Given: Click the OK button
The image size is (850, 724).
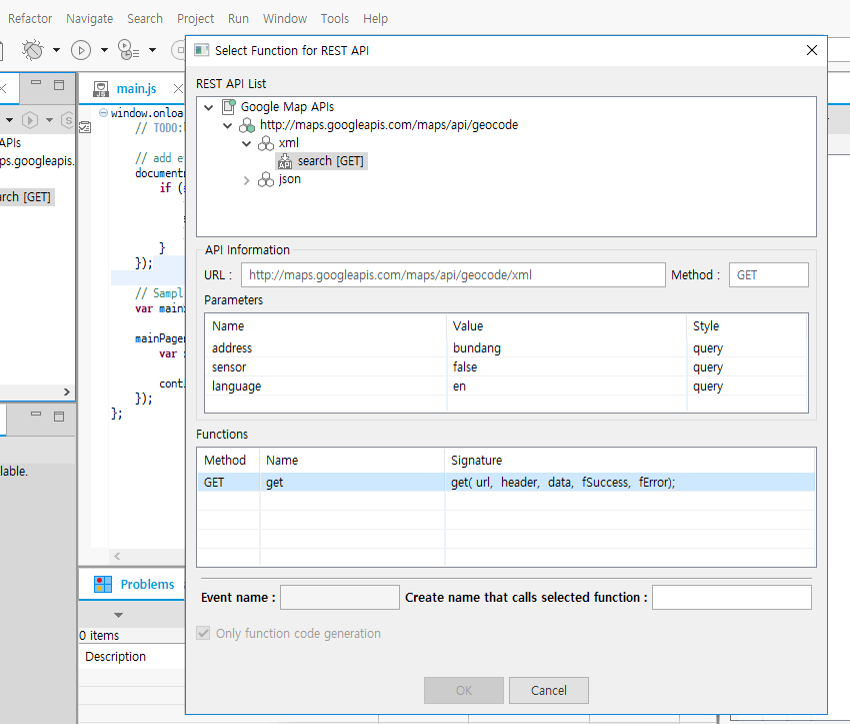Looking at the screenshot, I should [x=463, y=690].
